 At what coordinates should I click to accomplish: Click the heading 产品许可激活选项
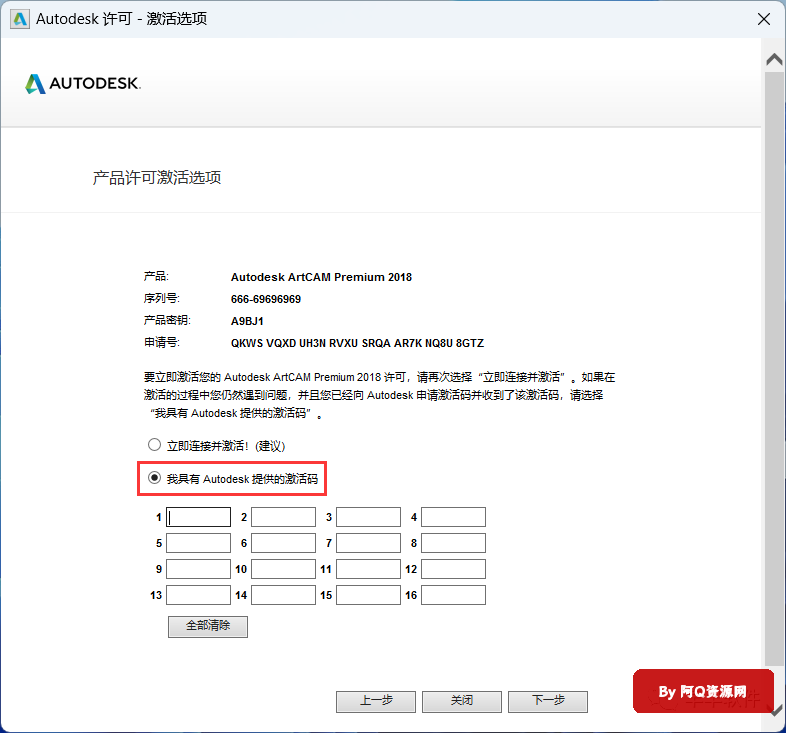pos(157,177)
